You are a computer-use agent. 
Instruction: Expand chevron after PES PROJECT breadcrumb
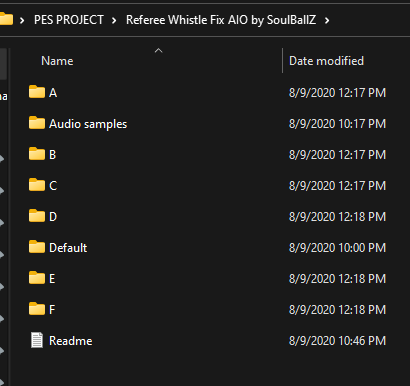(114, 21)
